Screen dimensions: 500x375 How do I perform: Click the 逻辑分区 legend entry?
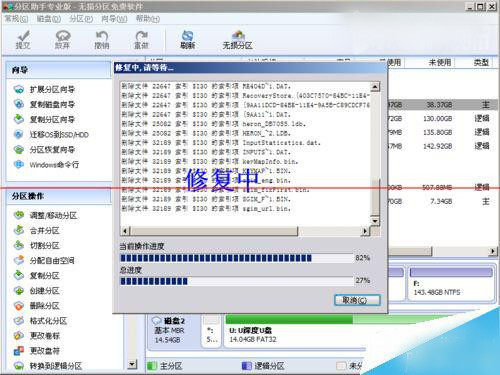(263, 366)
